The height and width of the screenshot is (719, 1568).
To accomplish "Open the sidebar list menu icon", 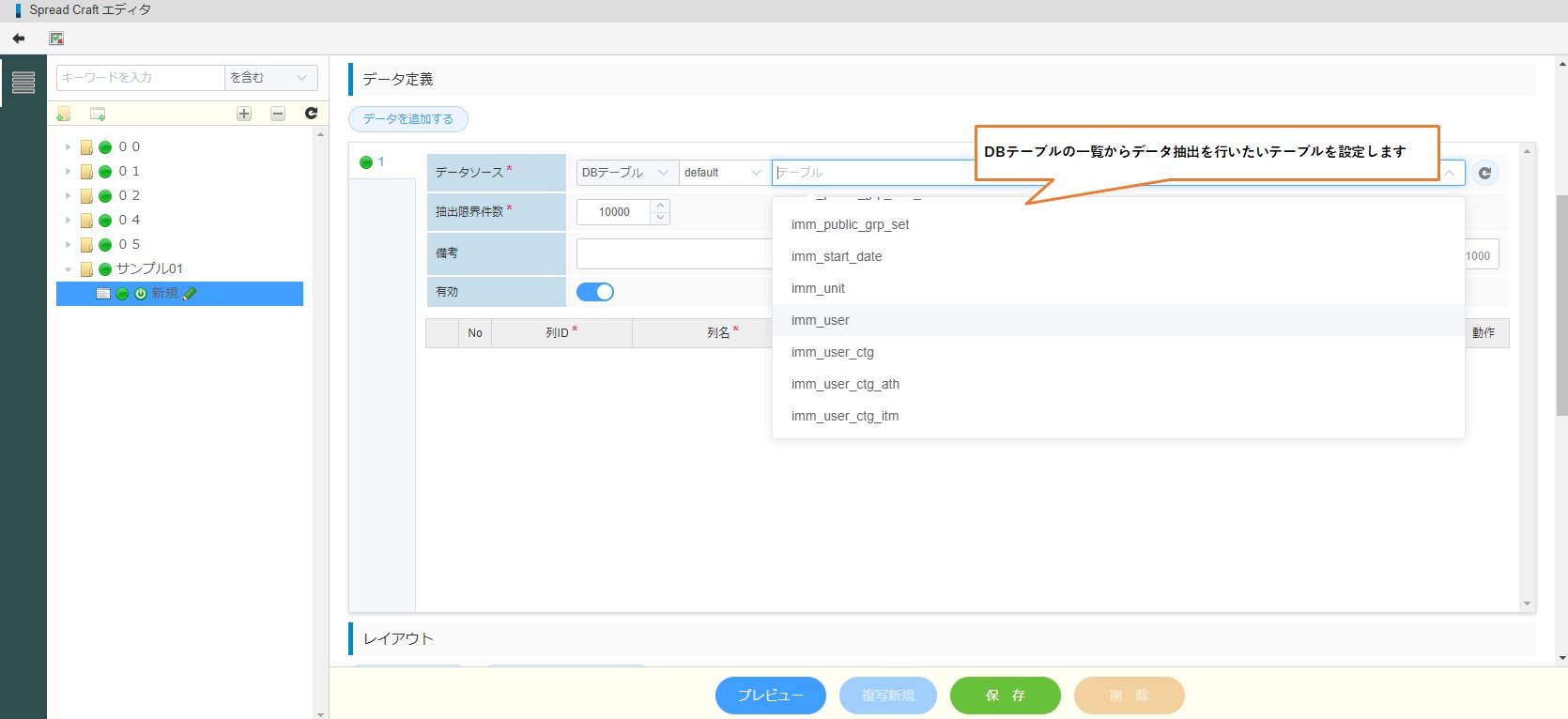I will pyautogui.click(x=23, y=83).
